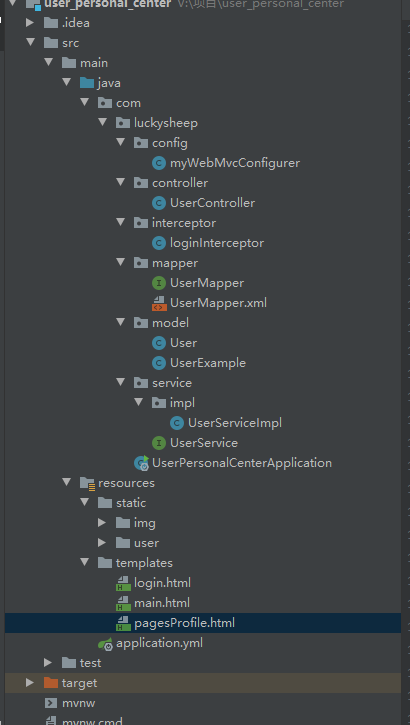
Task: Expand the target folder arrow
Action: [30, 683]
